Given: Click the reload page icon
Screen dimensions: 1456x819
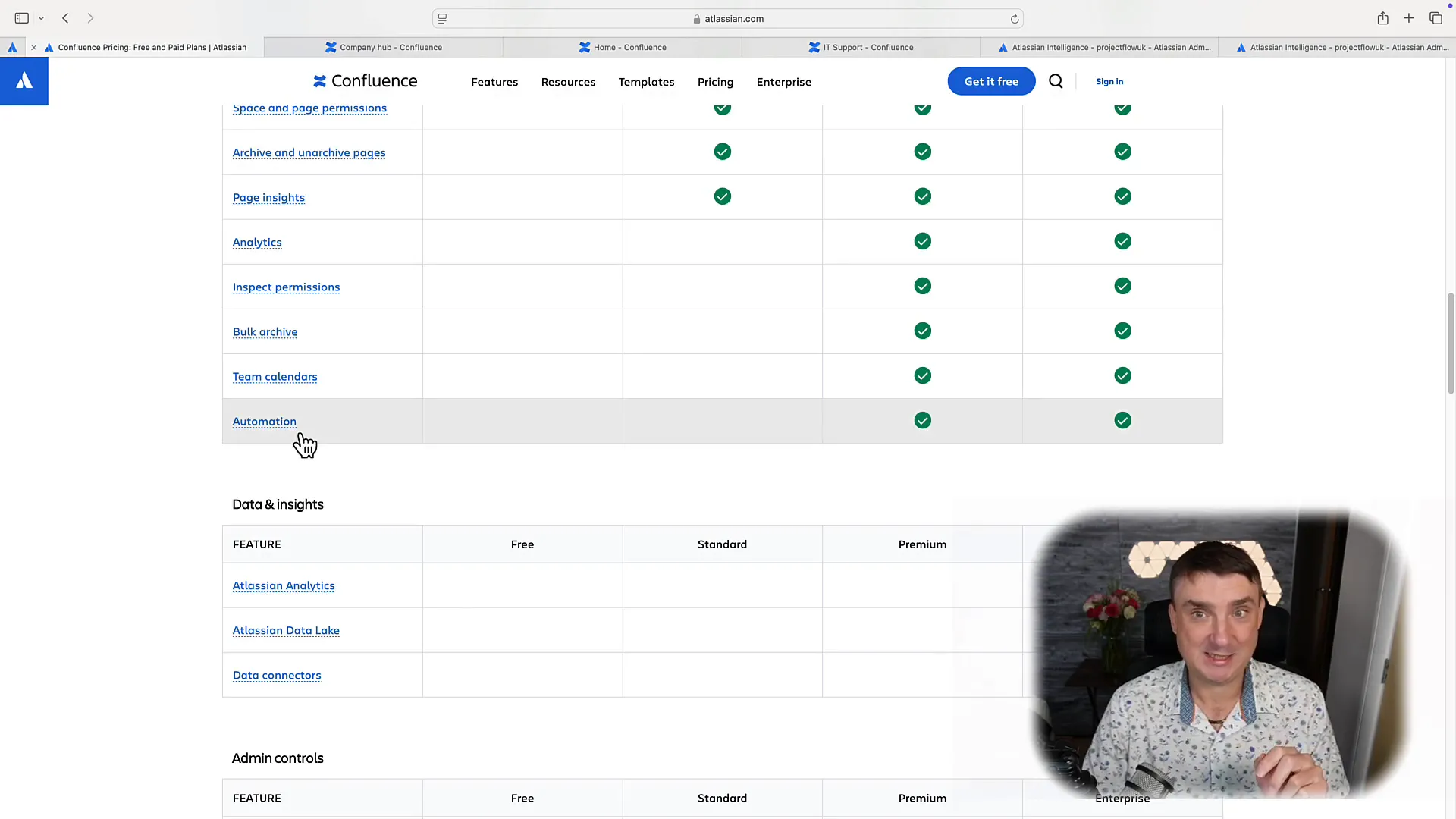Looking at the screenshot, I should coord(1014,19).
